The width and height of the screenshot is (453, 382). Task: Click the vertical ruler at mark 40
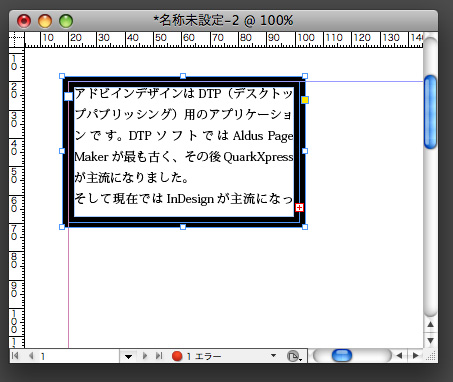click(14, 148)
